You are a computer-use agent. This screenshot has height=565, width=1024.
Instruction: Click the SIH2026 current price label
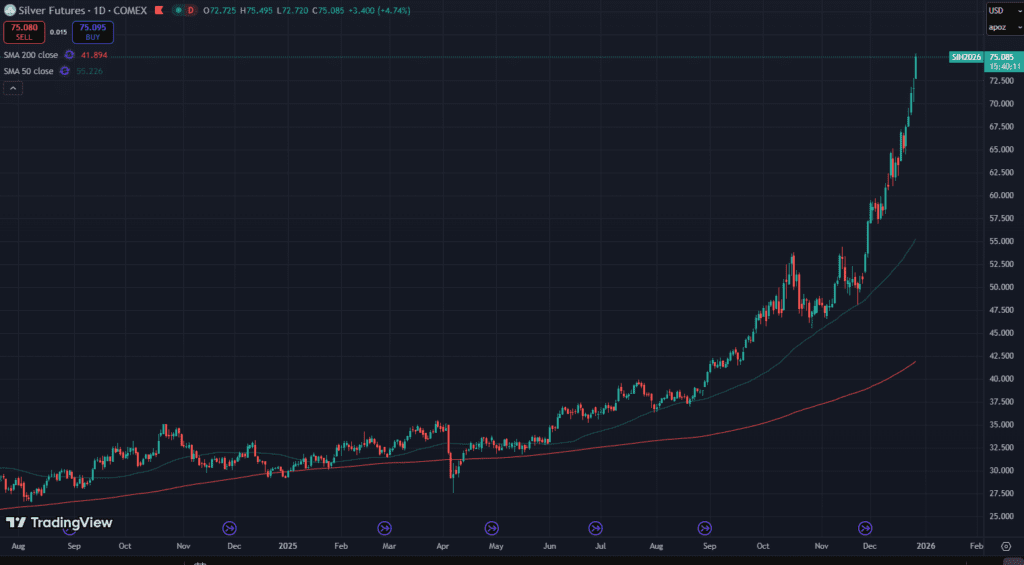pyautogui.click(x=967, y=57)
